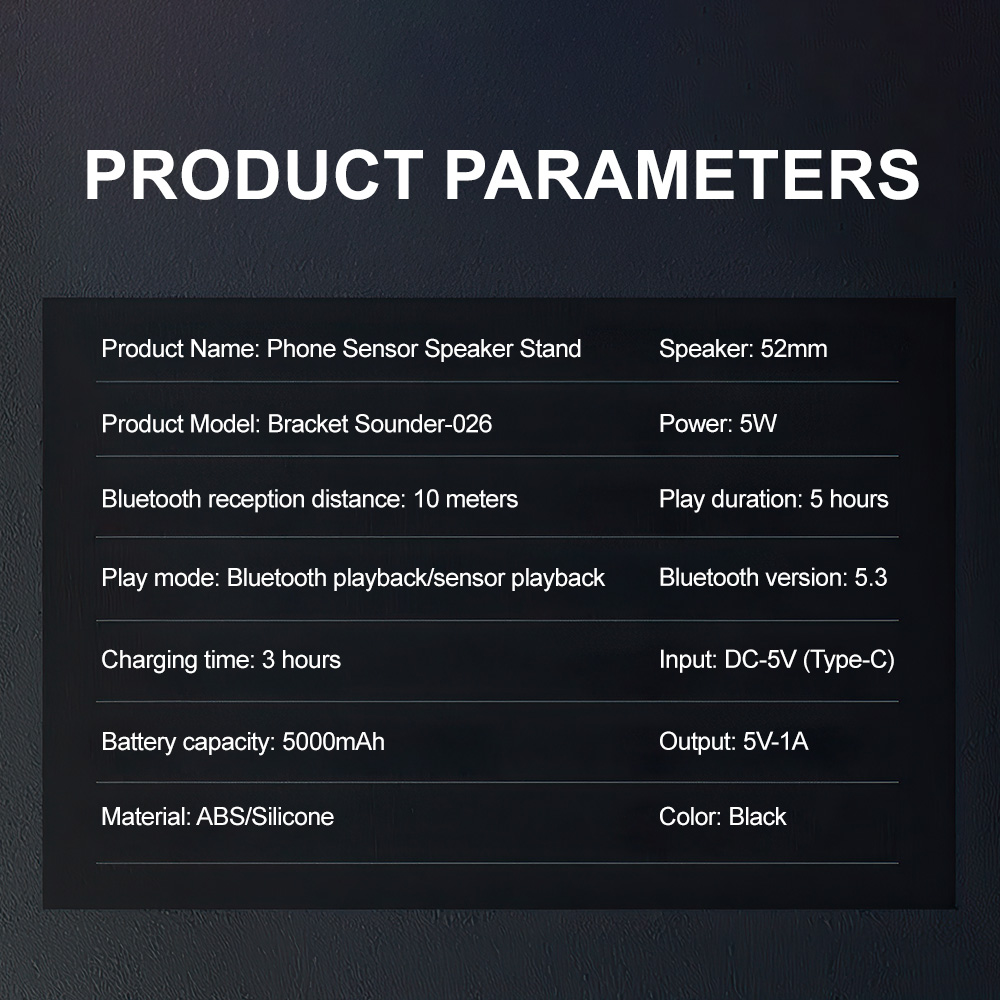This screenshot has width=1000, height=1000.
Task: Select the Product Name: Phone Sensor Speaker Stand text
Action: [x=341, y=349]
